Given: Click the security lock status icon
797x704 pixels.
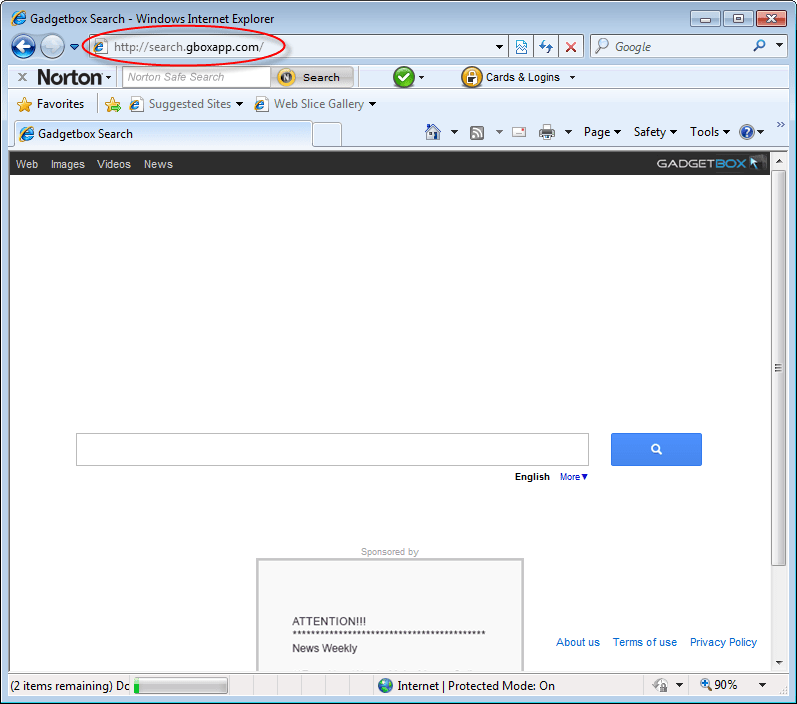Looking at the screenshot, I should click(x=661, y=685).
